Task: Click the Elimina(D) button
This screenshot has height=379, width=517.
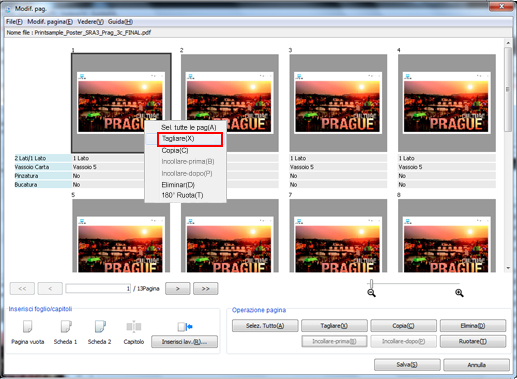Action: click(x=473, y=326)
